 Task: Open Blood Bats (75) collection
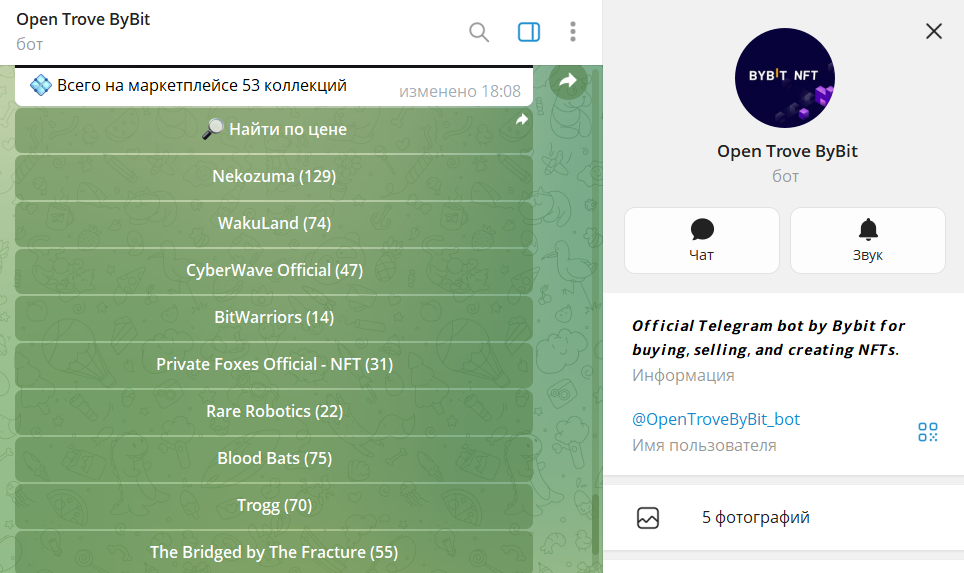click(274, 459)
